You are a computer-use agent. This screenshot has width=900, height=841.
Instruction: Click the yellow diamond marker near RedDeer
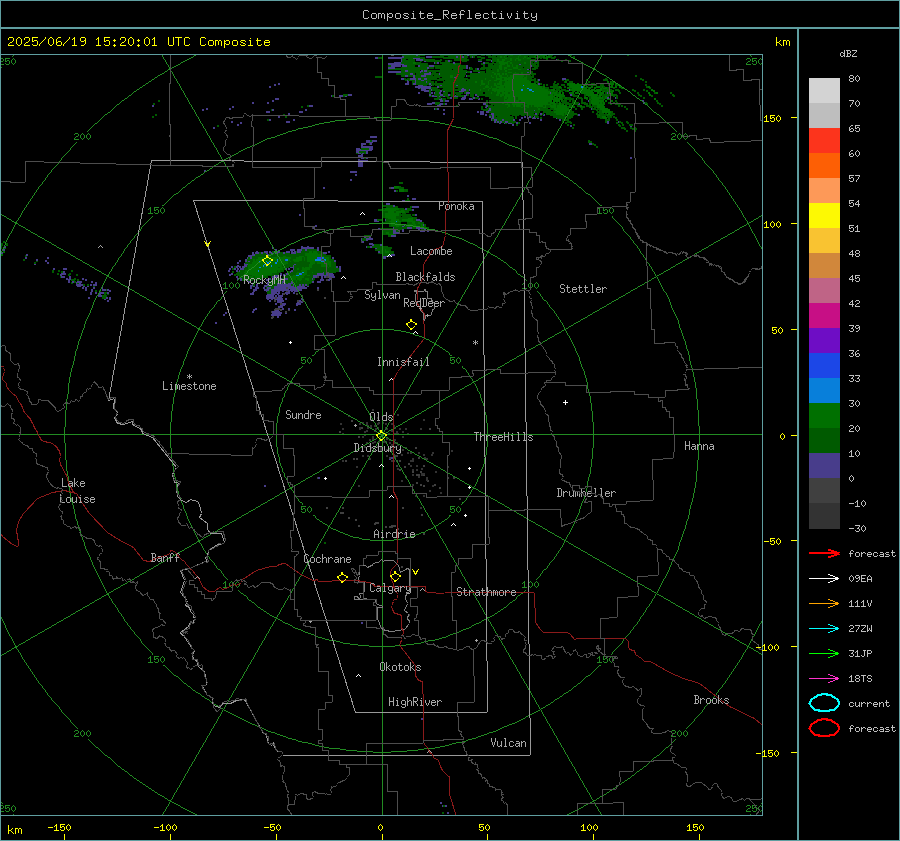[x=411, y=325]
